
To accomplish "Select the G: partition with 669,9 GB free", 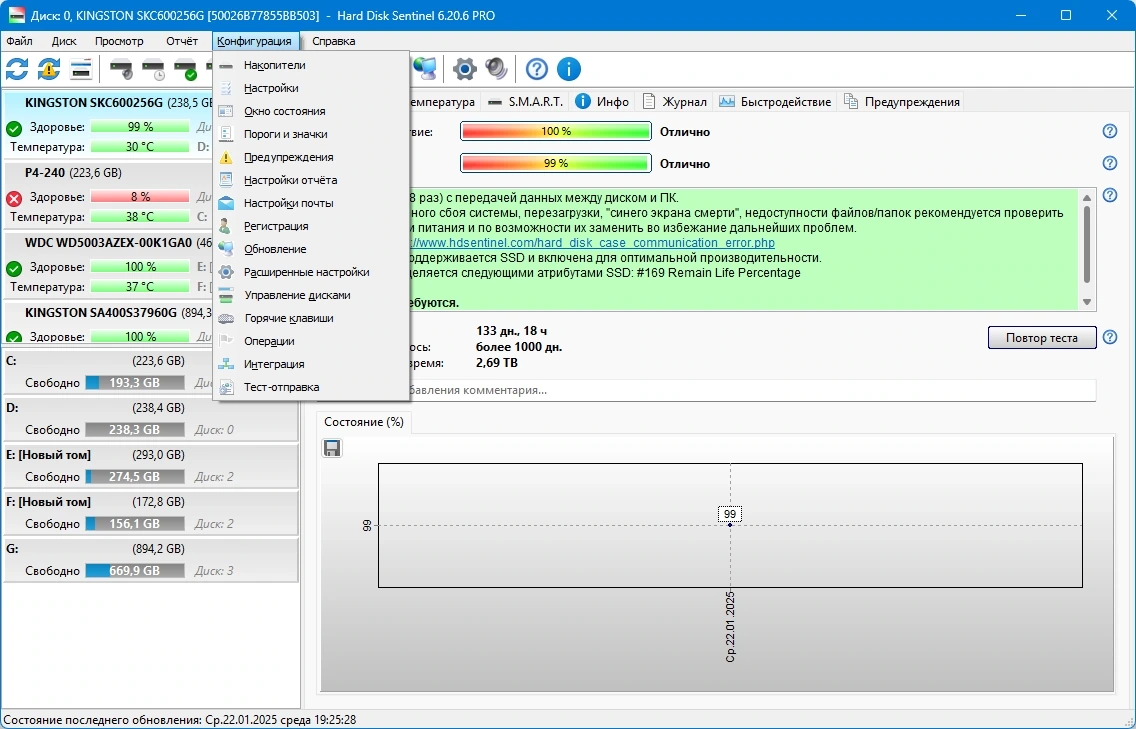I will coord(151,559).
